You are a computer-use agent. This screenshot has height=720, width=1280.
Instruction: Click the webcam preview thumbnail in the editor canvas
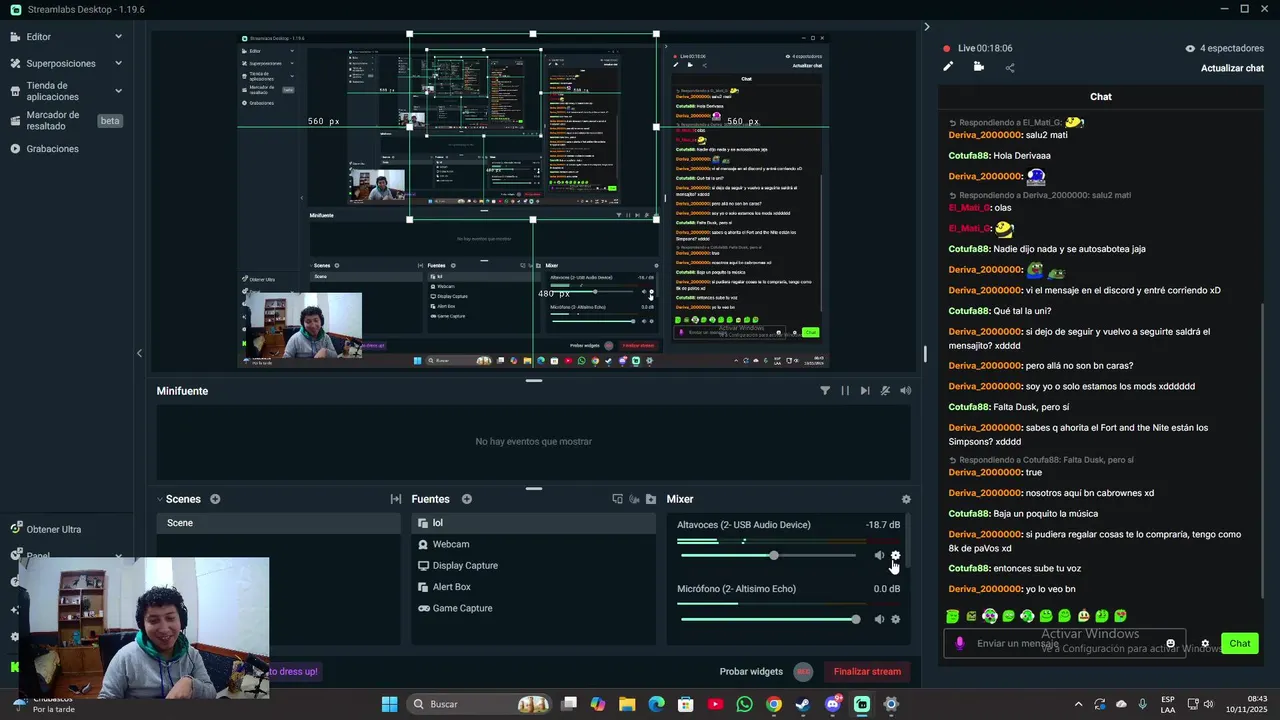304,324
